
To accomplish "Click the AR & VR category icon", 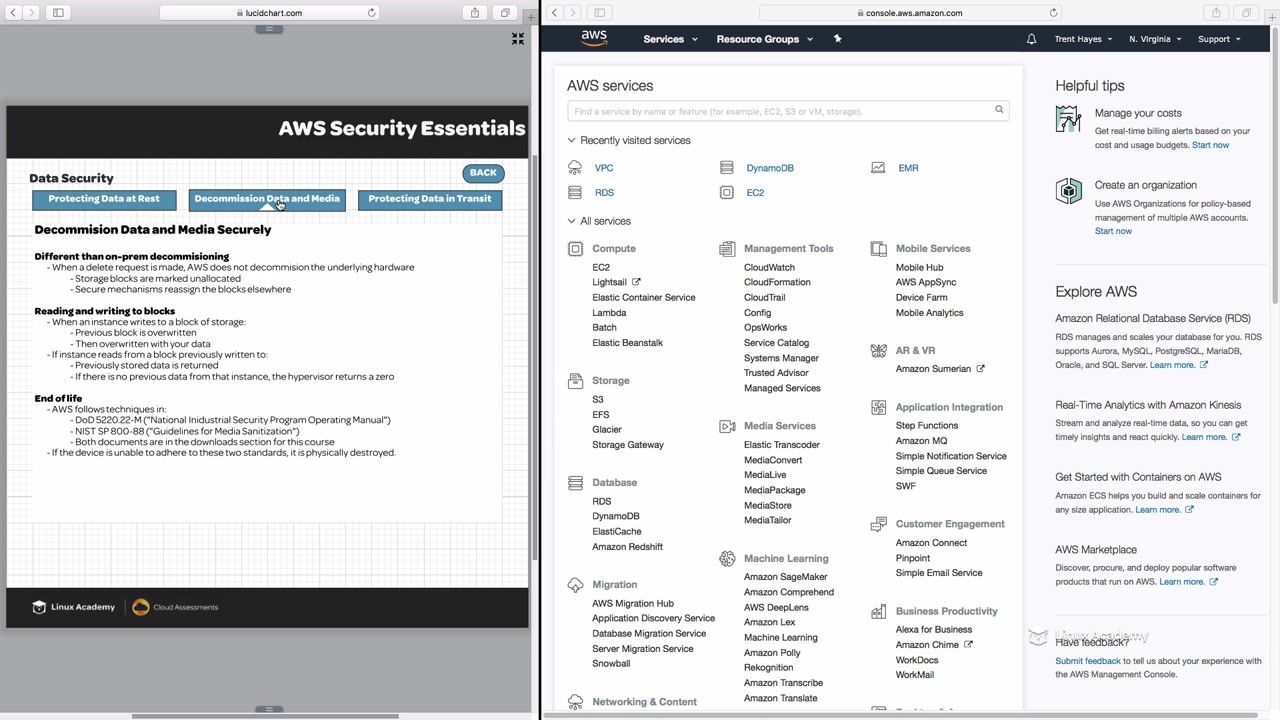I will click(878, 351).
